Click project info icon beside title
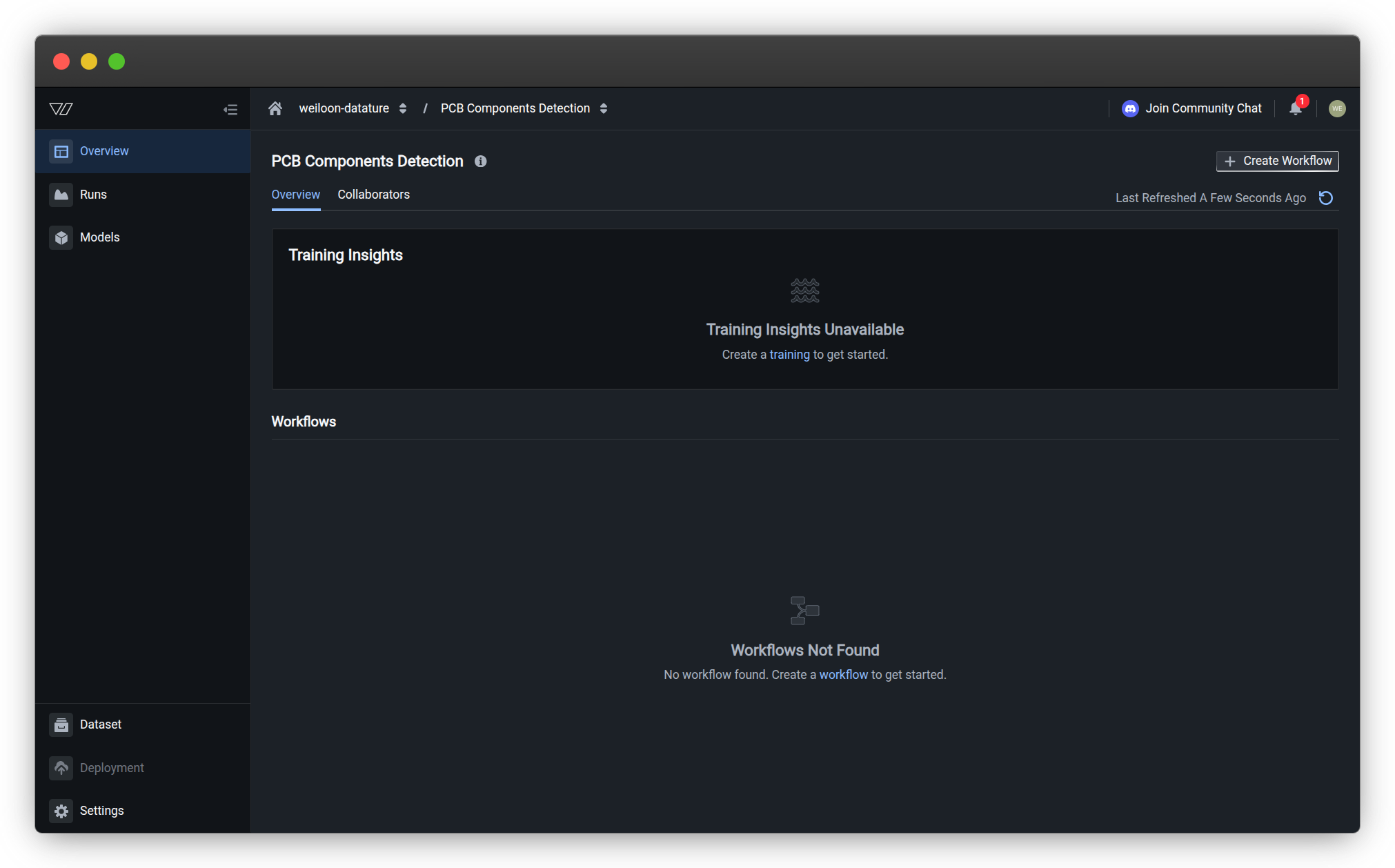Viewport: 1395px width, 868px height. 480,161
